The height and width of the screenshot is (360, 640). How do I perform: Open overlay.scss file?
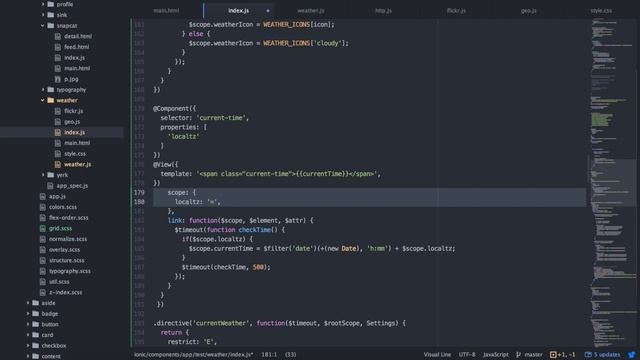coord(64,250)
